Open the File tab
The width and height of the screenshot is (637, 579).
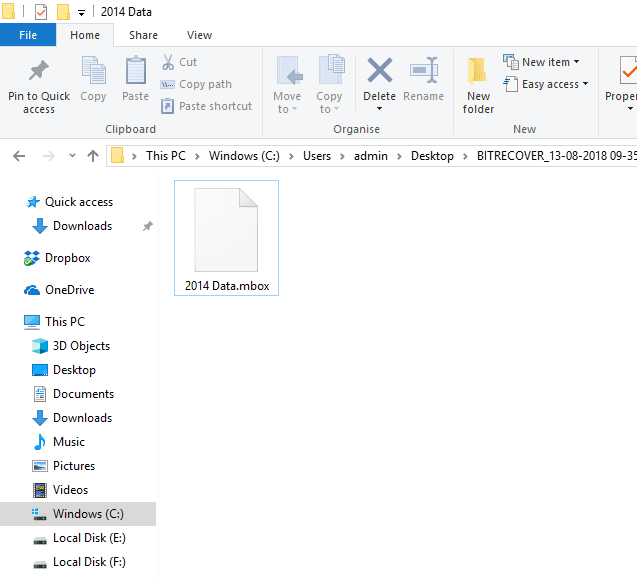28,35
